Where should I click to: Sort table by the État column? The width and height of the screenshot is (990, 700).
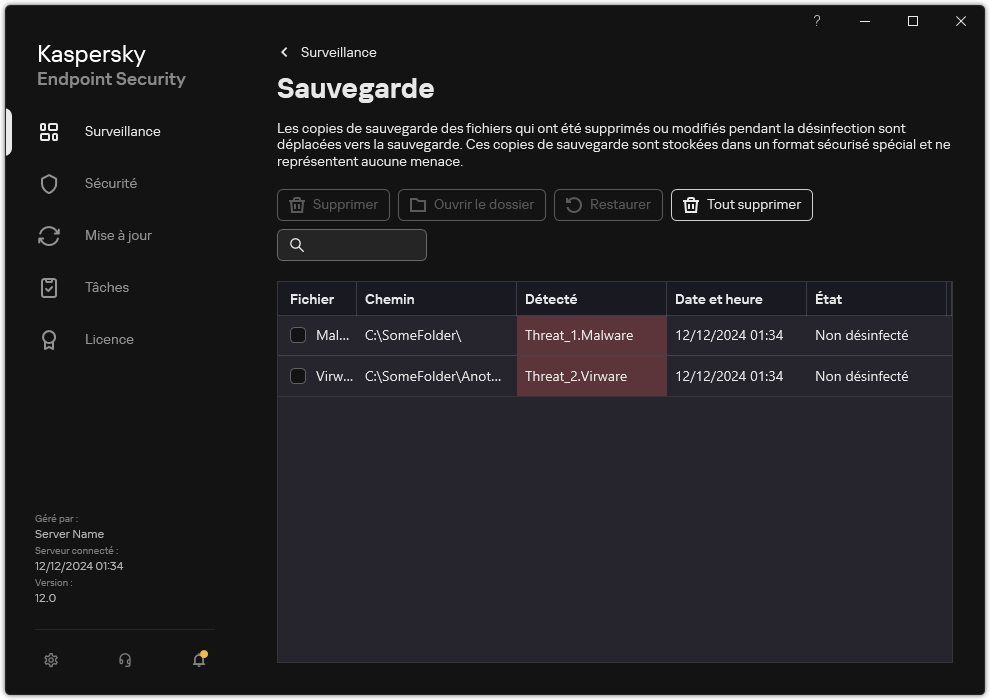(831, 299)
